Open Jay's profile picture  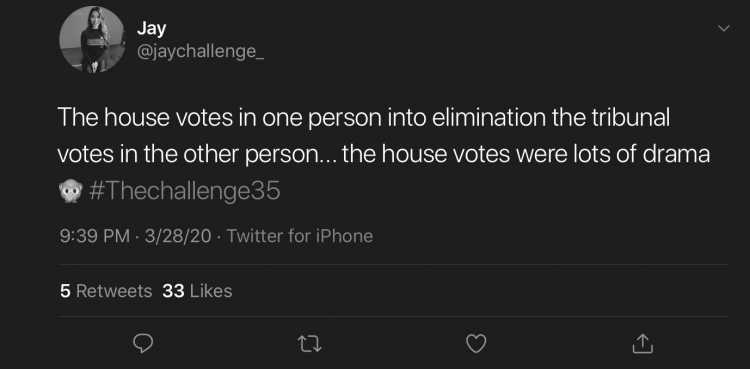click(x=91, y=39)
